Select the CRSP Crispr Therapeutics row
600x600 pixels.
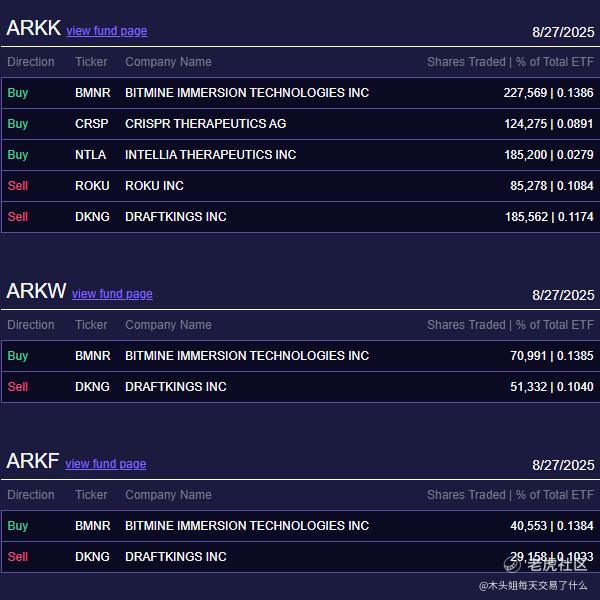(x=300, y=124)
